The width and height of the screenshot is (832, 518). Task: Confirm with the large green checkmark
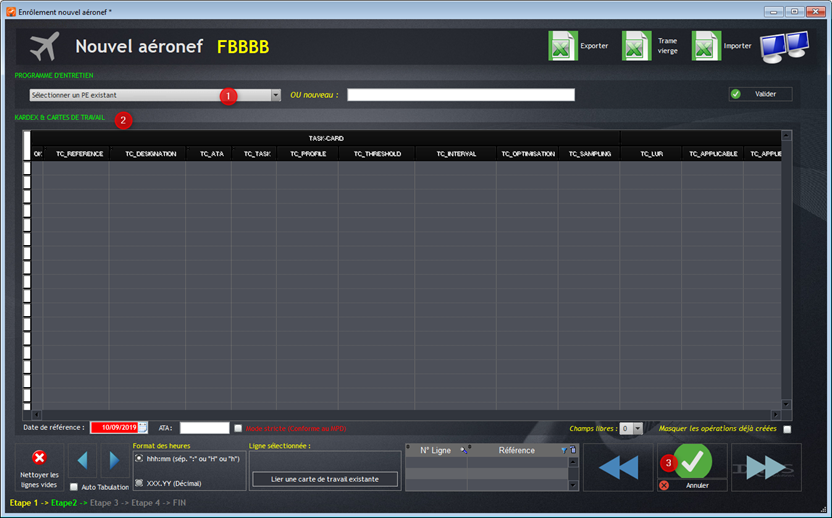pos(692,462)
